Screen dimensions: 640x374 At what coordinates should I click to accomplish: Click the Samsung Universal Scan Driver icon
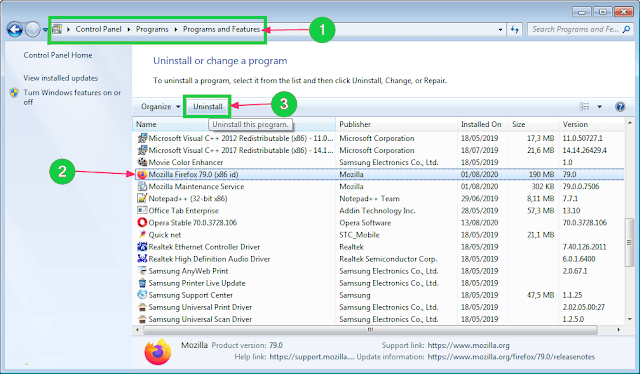pos(142,319)
